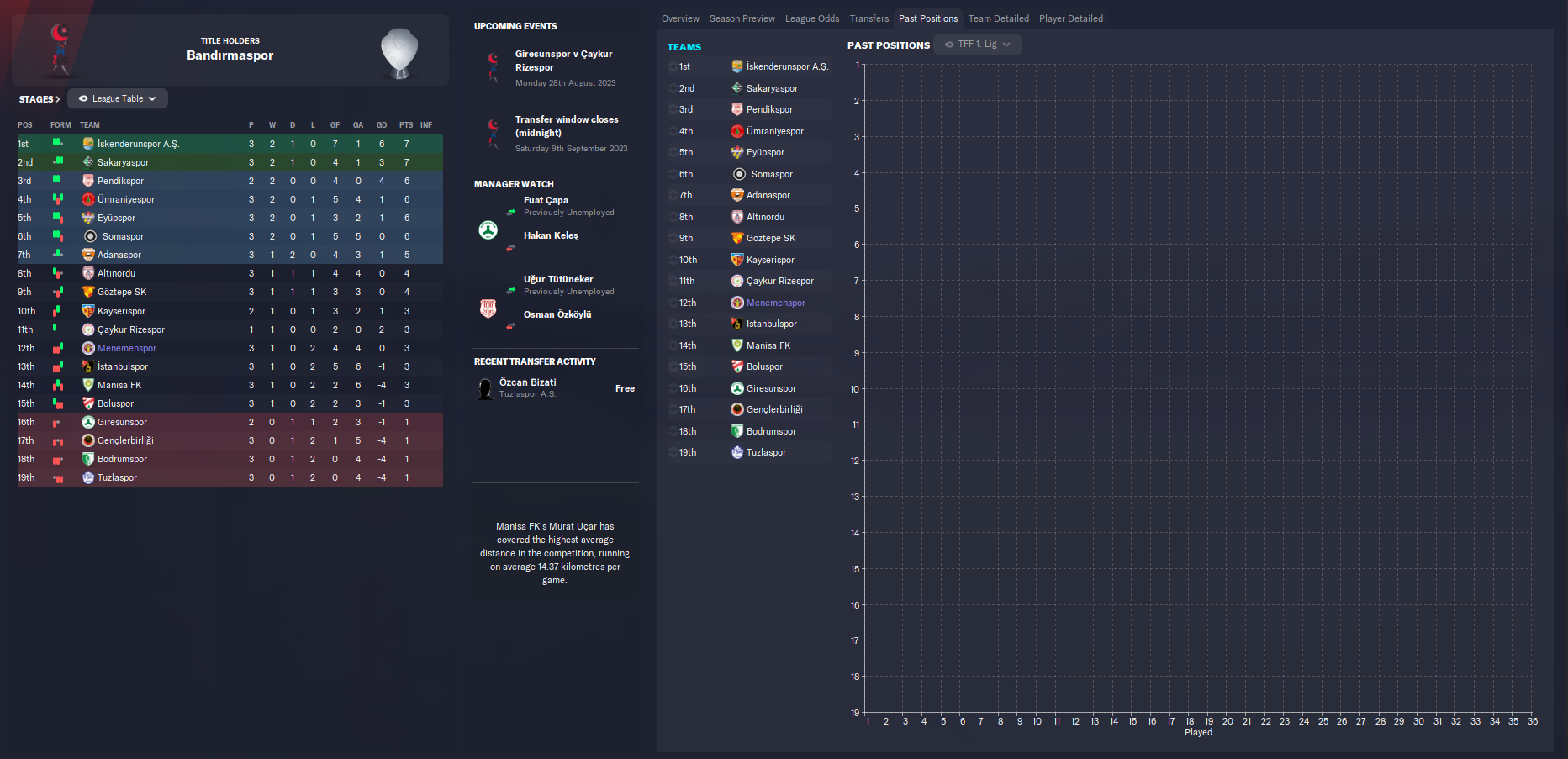Toggle Göztepe SK circle in Teams list
Screen dimensions: 1568x759
point(673,238)
